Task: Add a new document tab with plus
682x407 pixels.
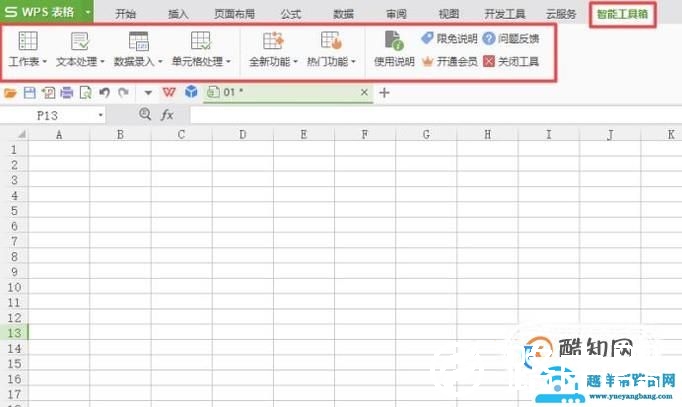Action: pos(384,93)
